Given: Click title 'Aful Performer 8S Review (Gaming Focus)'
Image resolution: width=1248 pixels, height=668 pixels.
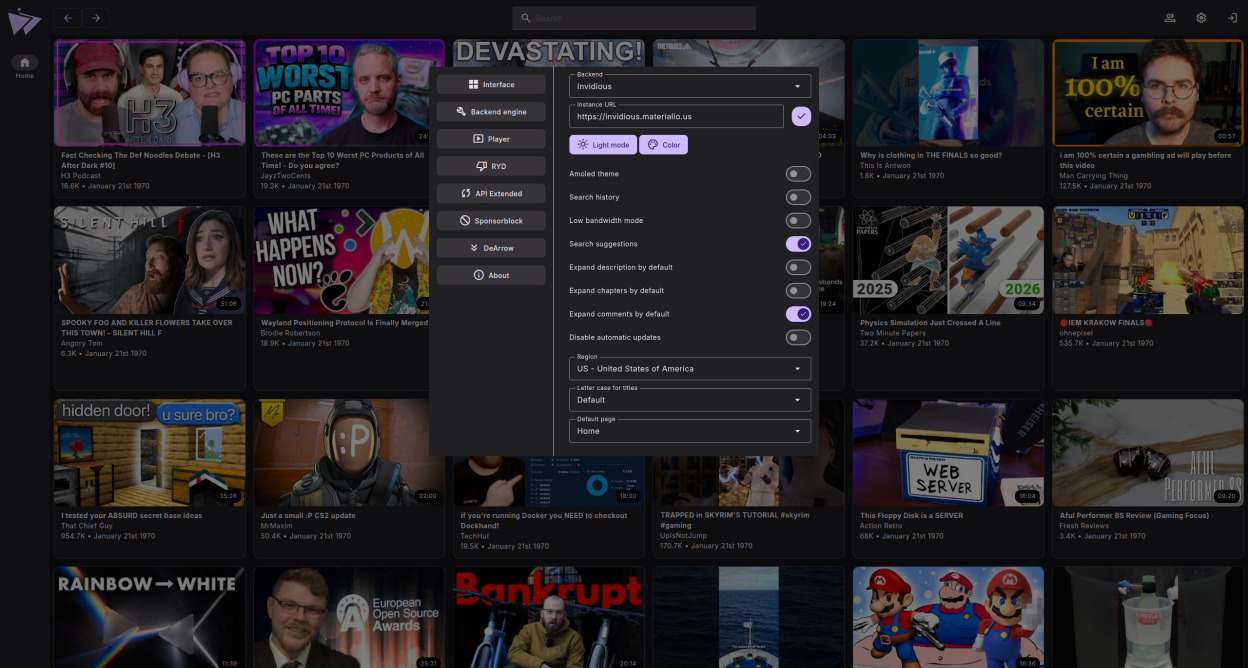Looking at the screenshot, I should tap(1133, 516).
